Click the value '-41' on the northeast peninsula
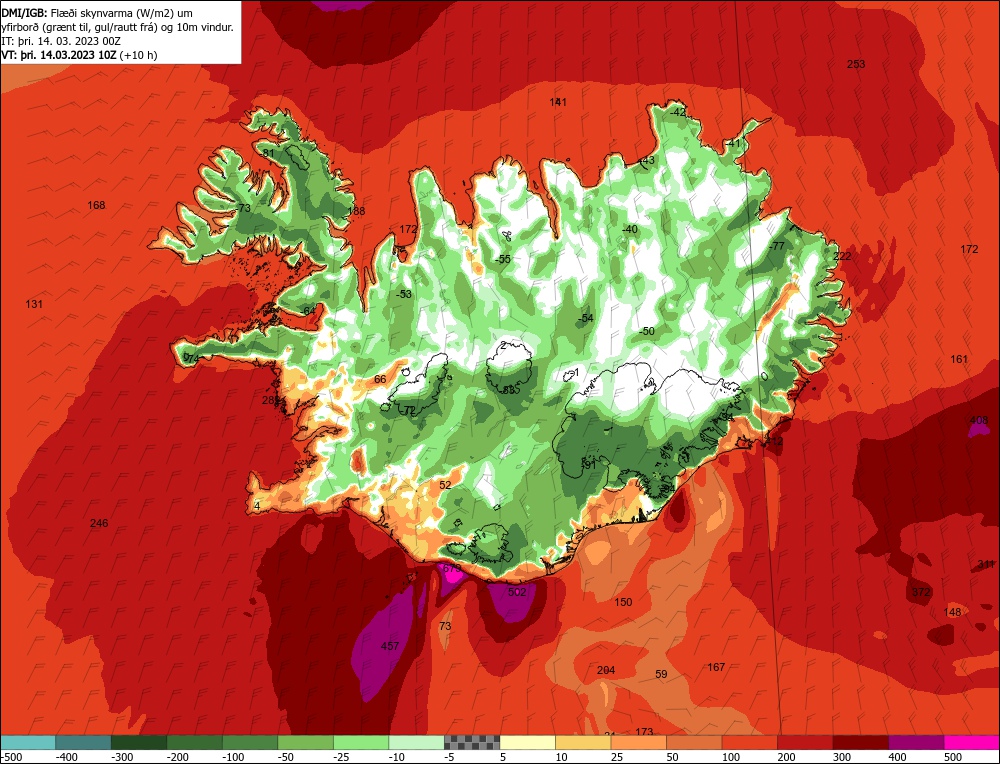The width and height of the screenshot is (1000, 764). click(733, 143)
